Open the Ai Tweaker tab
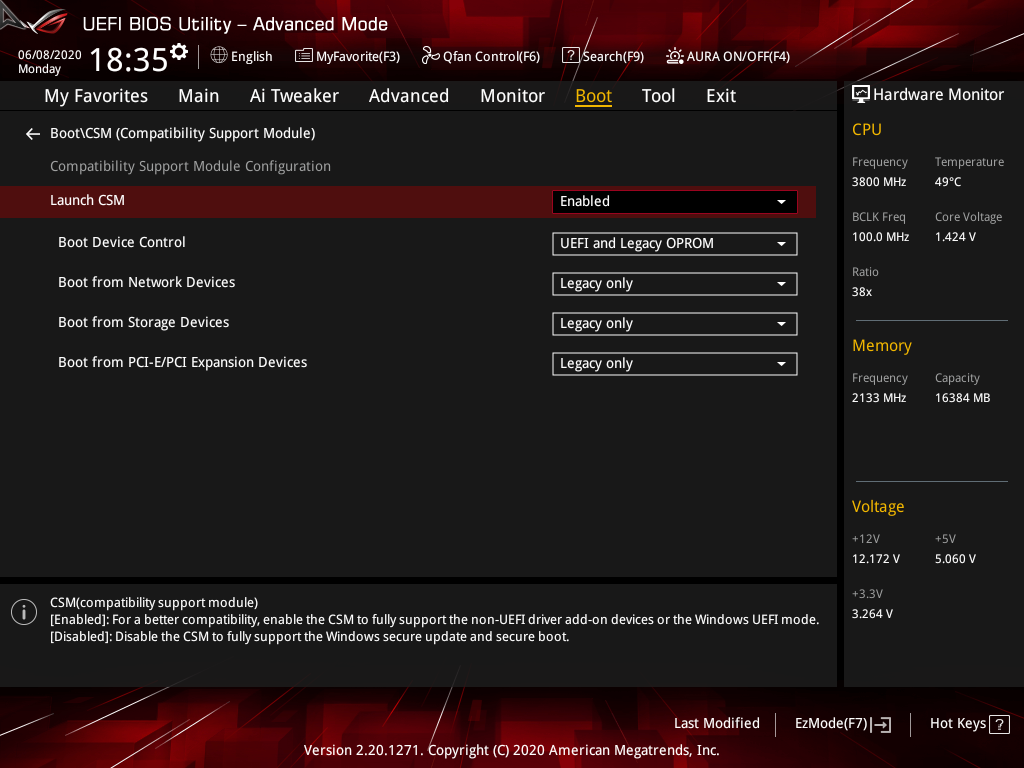1024x768 pixels. click(294, 96)
